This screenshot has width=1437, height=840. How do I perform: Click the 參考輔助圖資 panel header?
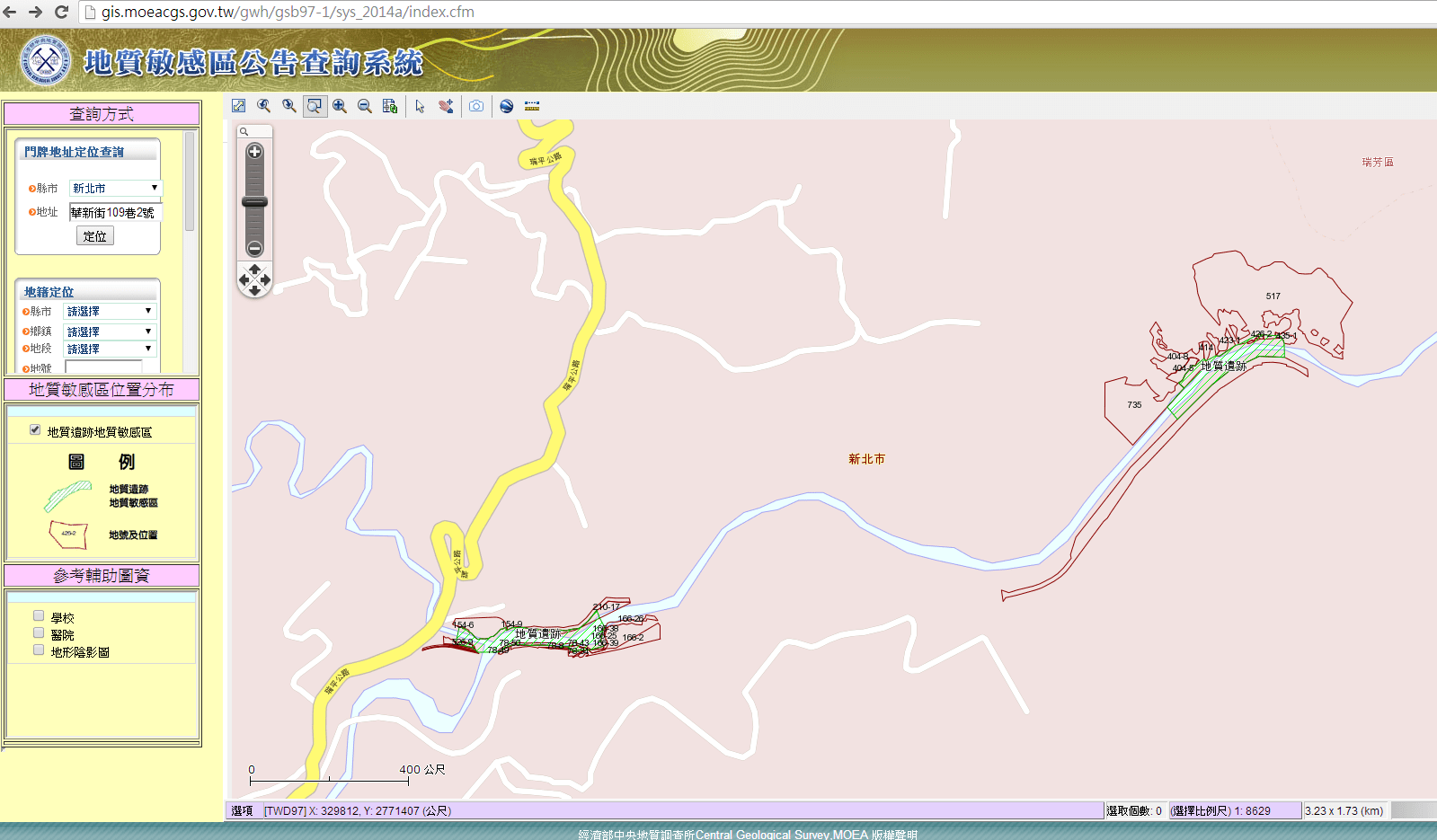pos(102,576)
